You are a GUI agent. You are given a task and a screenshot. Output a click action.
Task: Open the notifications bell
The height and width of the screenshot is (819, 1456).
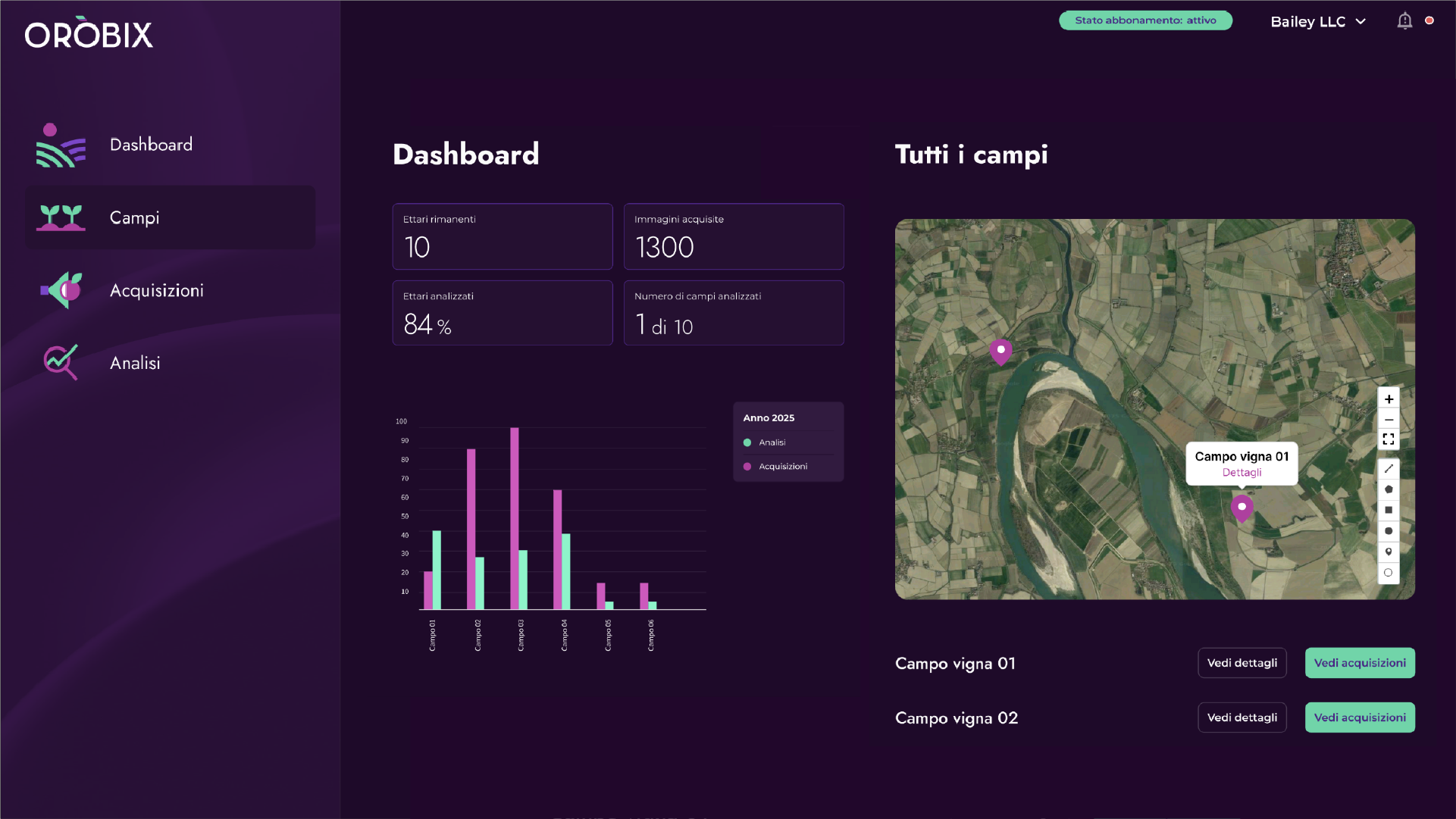tap(1404, 21)
